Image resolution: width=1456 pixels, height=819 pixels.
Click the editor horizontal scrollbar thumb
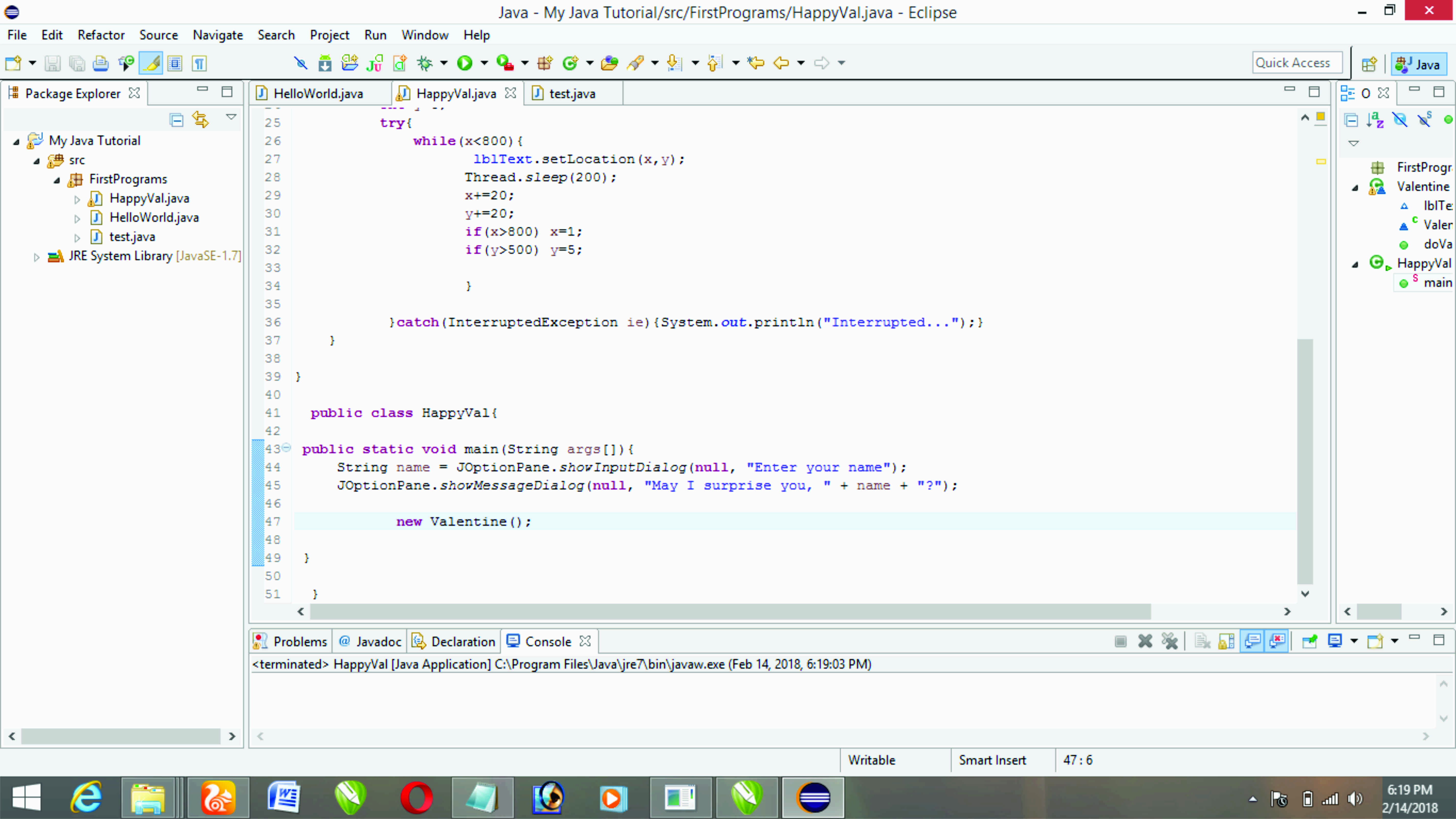(x=730, y=611)
